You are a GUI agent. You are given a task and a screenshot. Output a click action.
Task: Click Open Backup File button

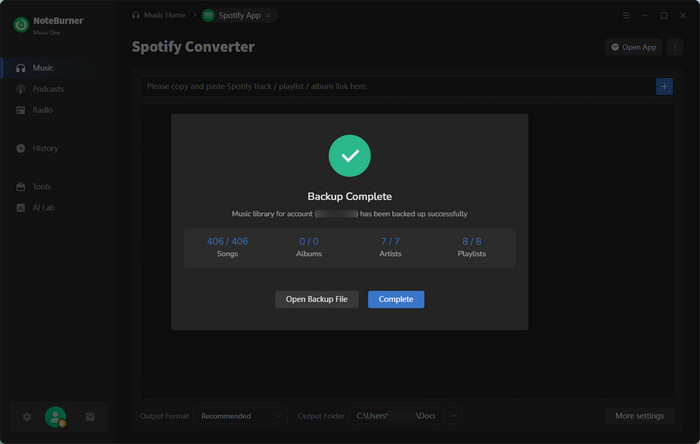(317, 299)
